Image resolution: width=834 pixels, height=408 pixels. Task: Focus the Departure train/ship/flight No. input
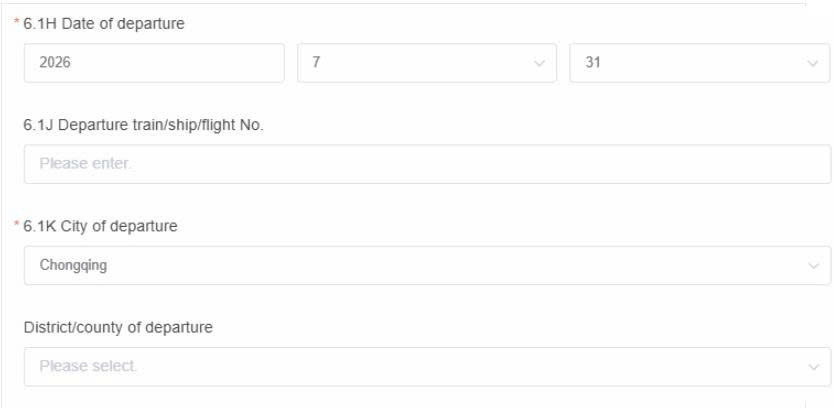tap(427, 164)
